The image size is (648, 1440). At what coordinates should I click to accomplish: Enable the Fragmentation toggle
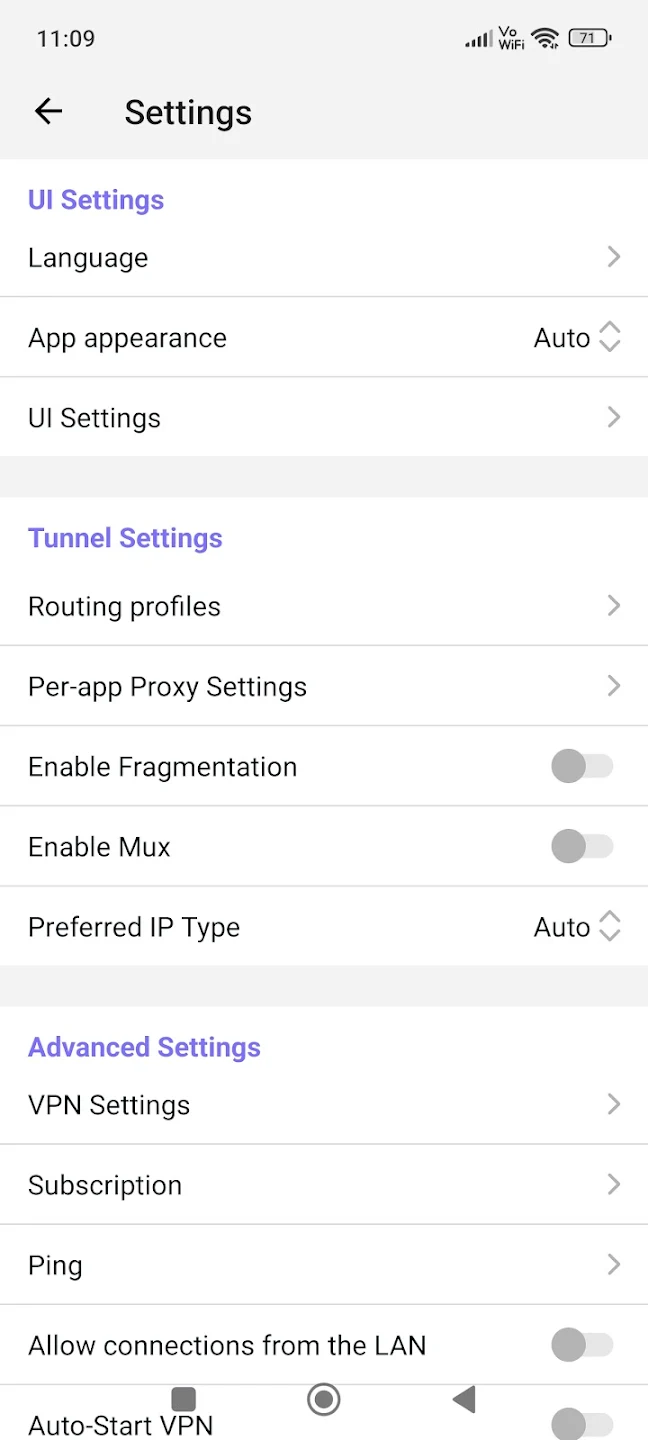tap(583, 766)
